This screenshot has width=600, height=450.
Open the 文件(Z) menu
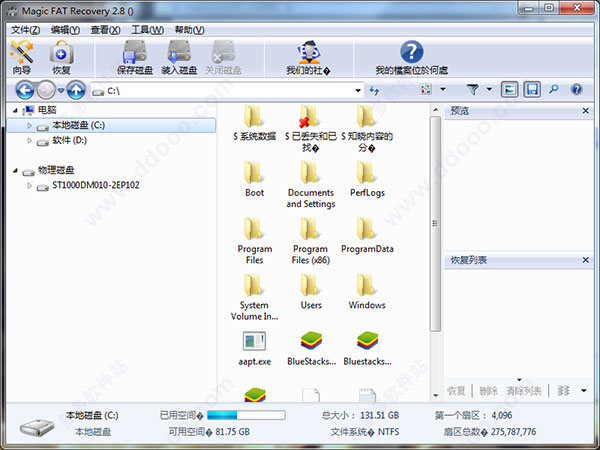click(25, 30)
